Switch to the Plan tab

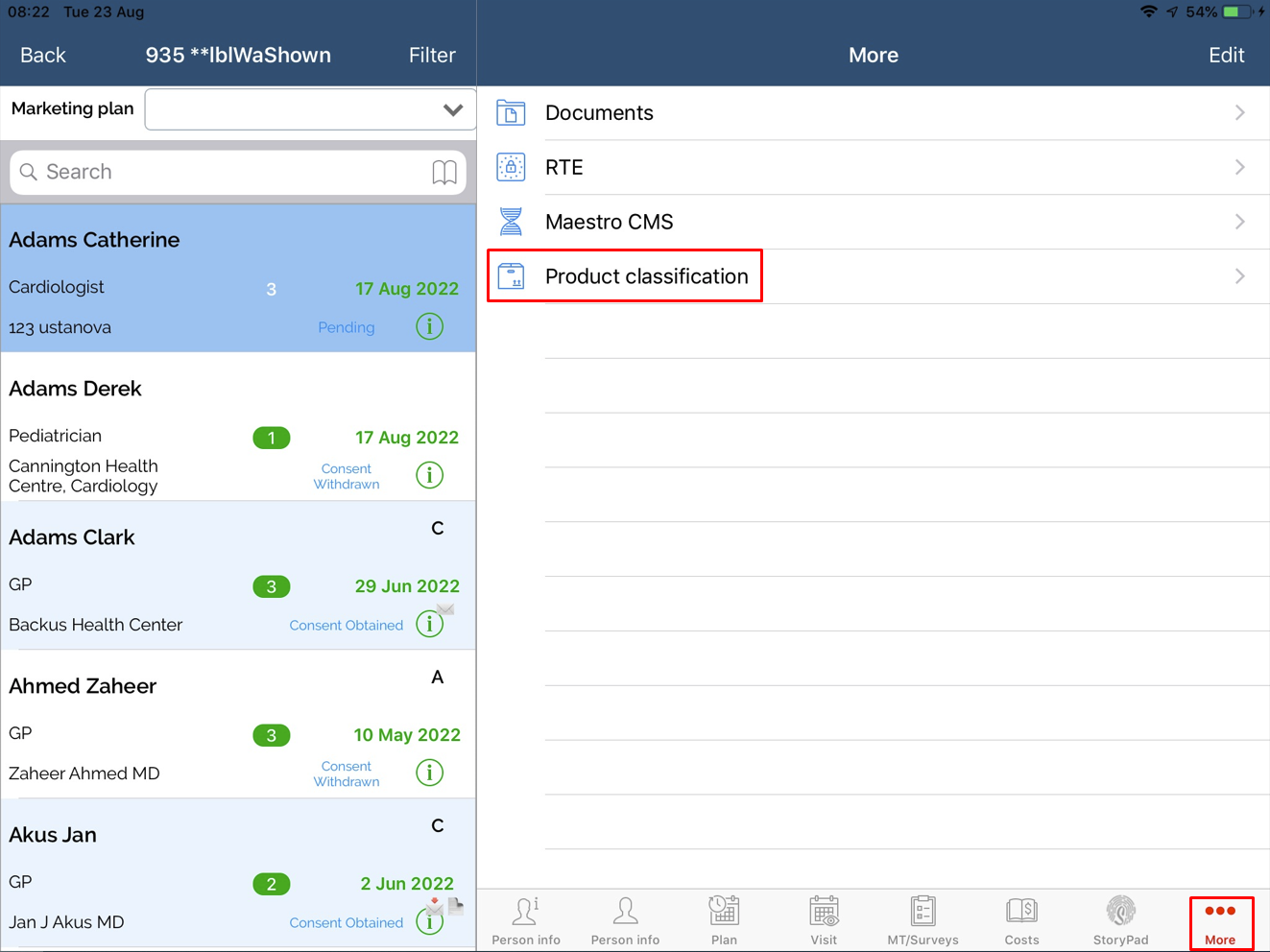pos(724,919)
